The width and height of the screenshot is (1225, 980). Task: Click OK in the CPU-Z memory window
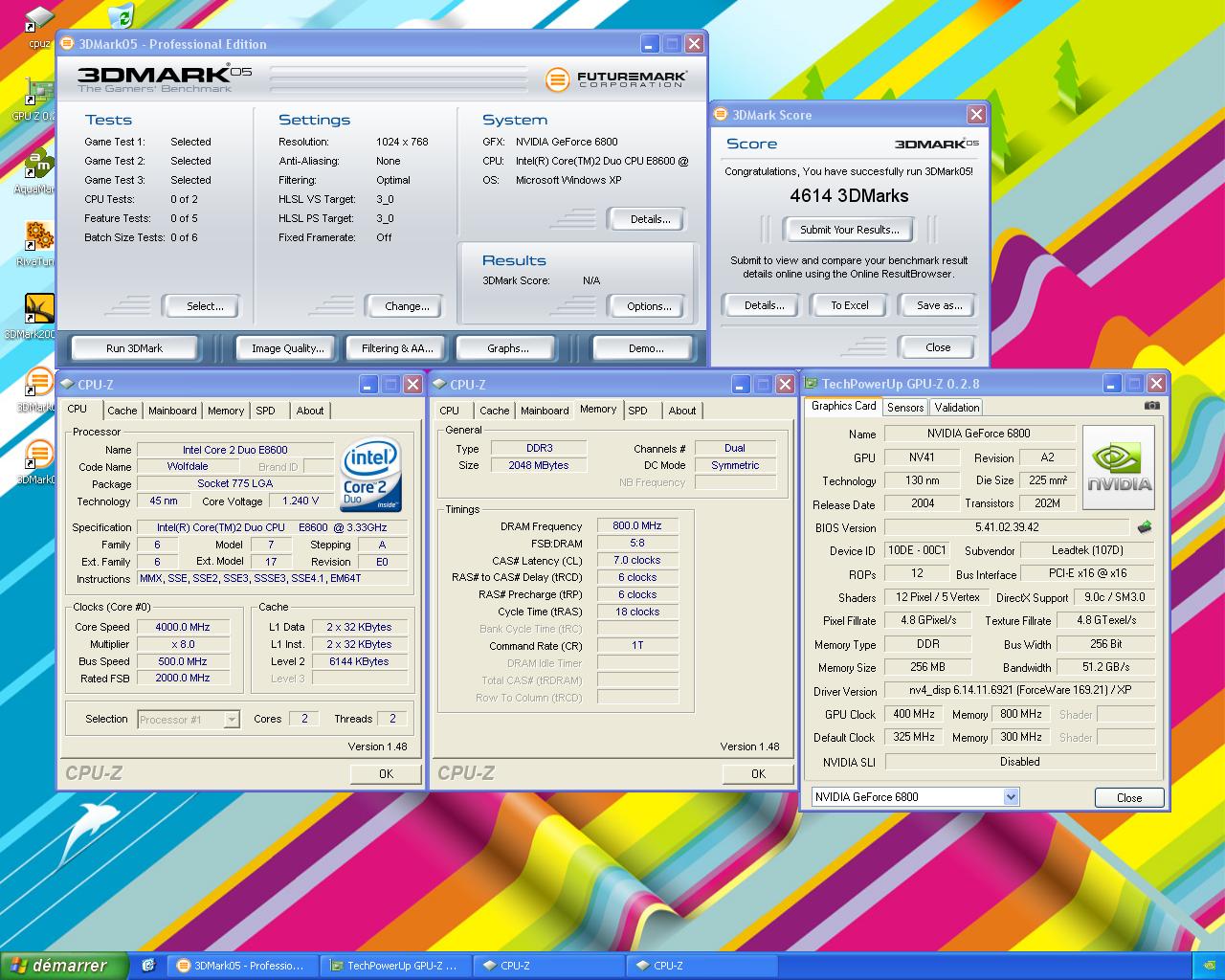pyautogui.click(x=758, y=773)
